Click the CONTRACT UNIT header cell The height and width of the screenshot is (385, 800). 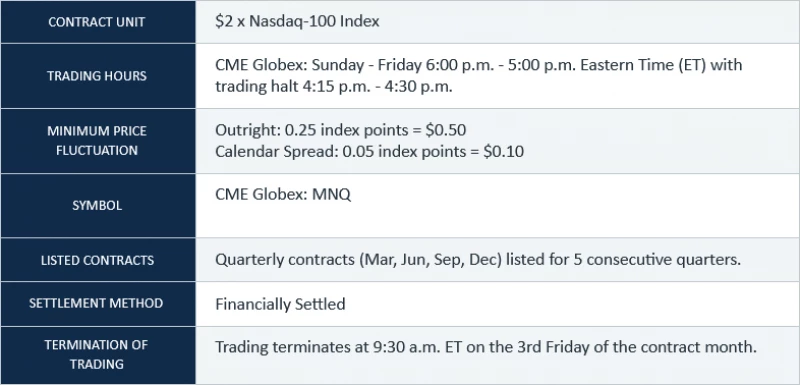(x=97, y=22)
